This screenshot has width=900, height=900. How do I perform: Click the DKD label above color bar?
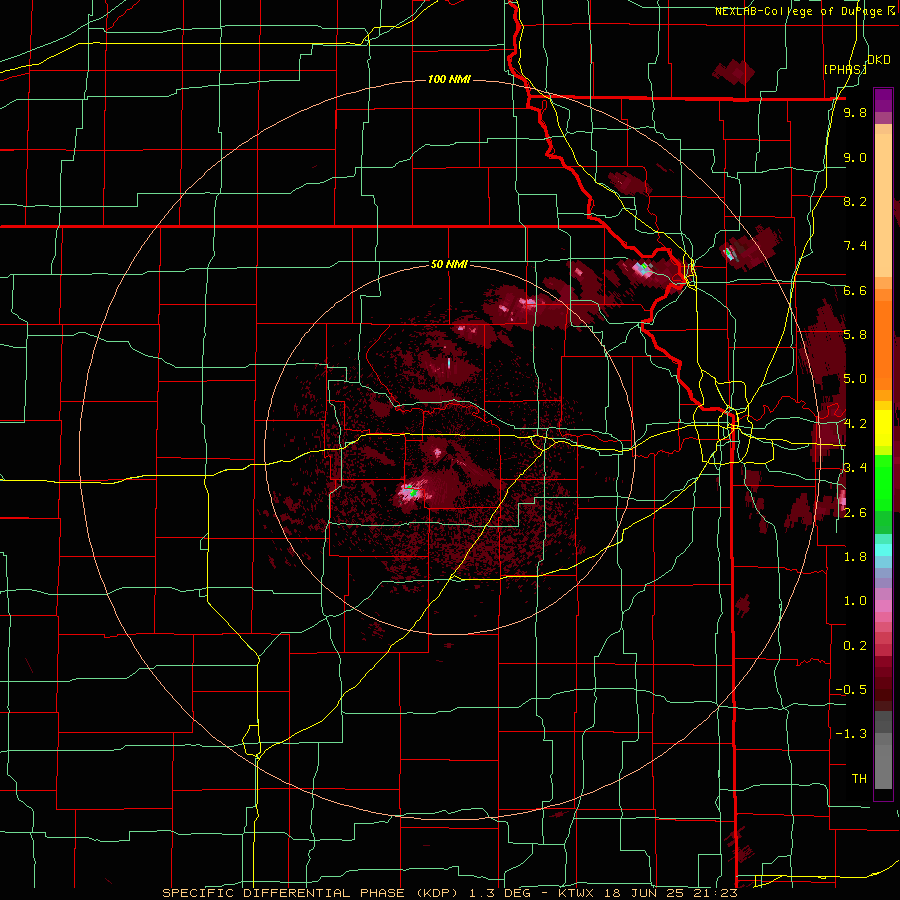[x=879, y=60]
